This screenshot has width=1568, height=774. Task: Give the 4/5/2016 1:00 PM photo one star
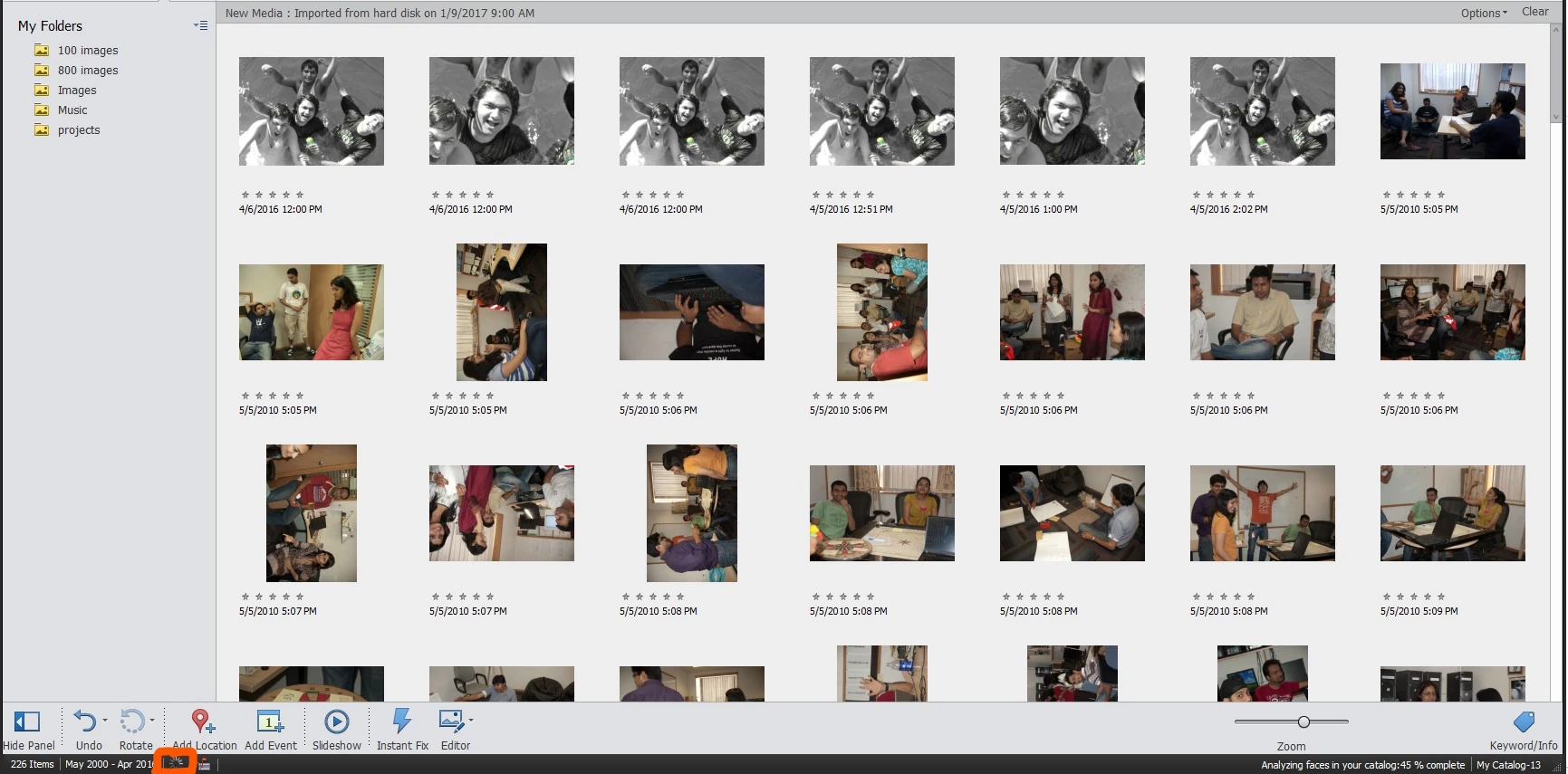point(1006,195)
